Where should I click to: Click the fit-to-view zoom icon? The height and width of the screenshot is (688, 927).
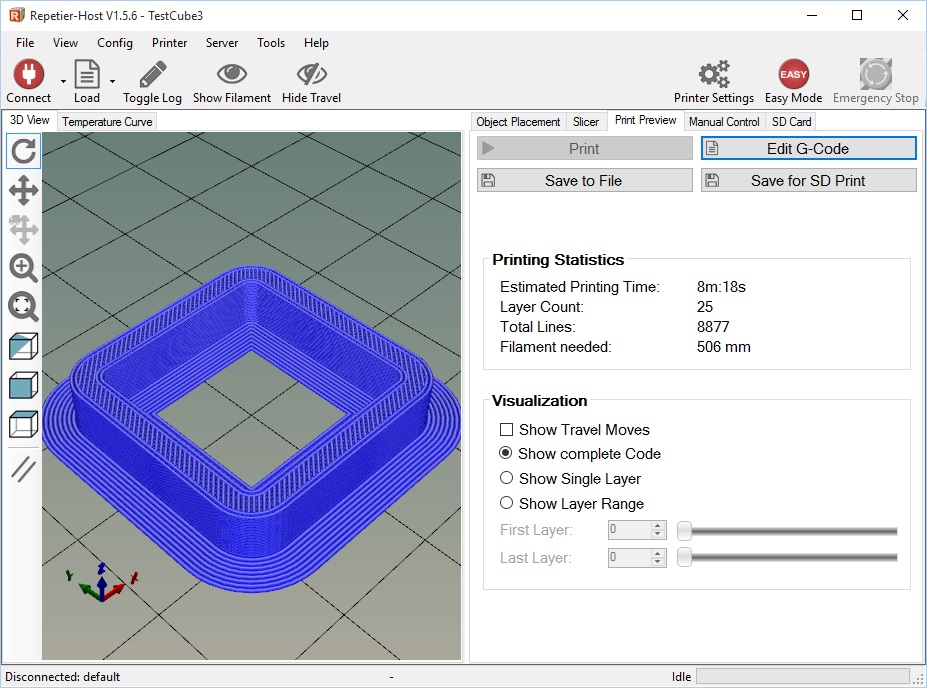[24, 307]
